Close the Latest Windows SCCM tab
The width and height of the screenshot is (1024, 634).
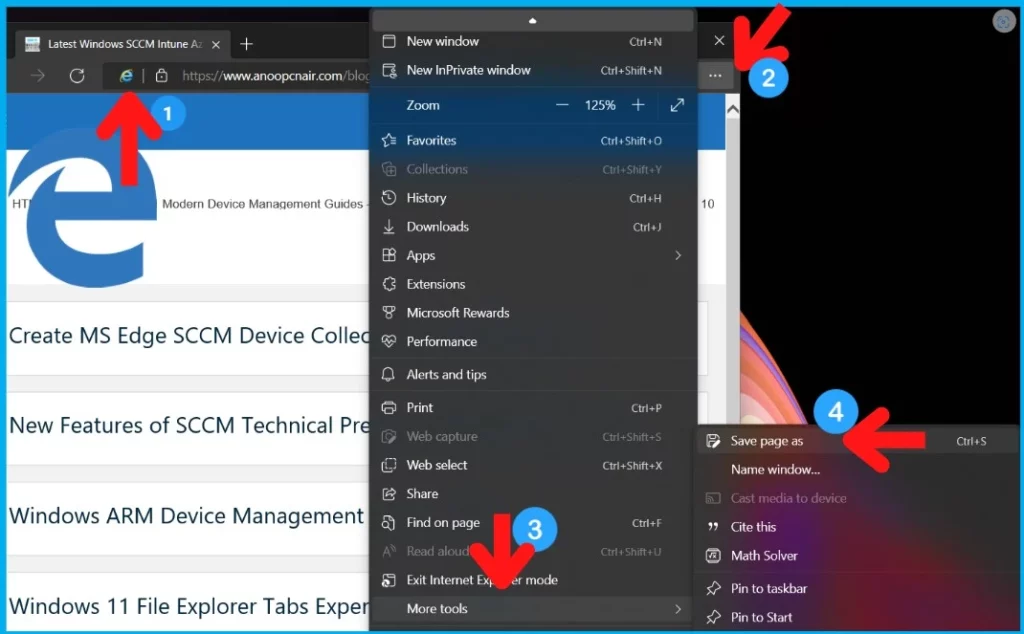coord(216,44)
